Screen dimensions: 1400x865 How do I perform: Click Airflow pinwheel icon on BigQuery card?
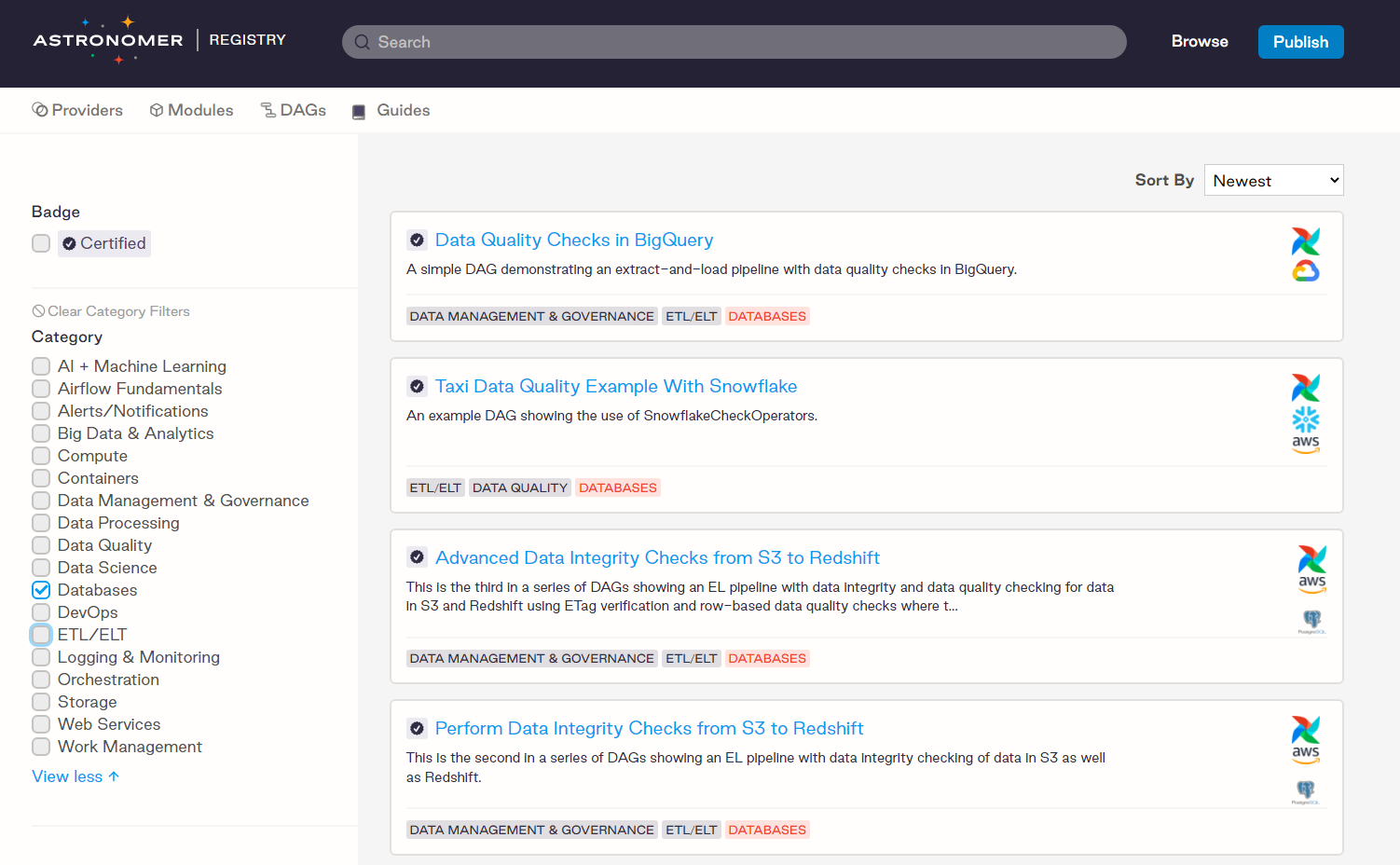pos(1306,241)
